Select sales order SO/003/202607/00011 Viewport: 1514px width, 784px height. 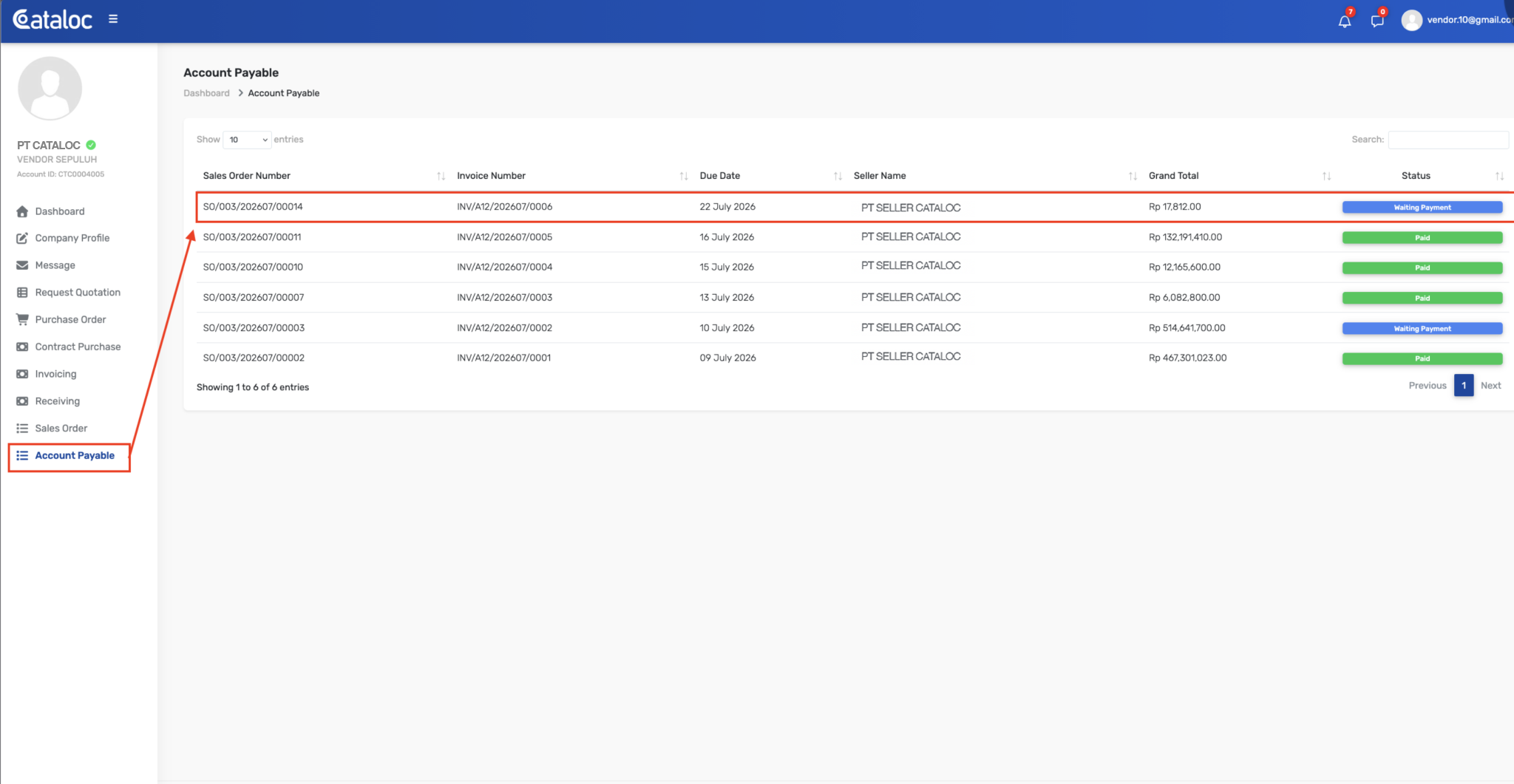(252, 237)
